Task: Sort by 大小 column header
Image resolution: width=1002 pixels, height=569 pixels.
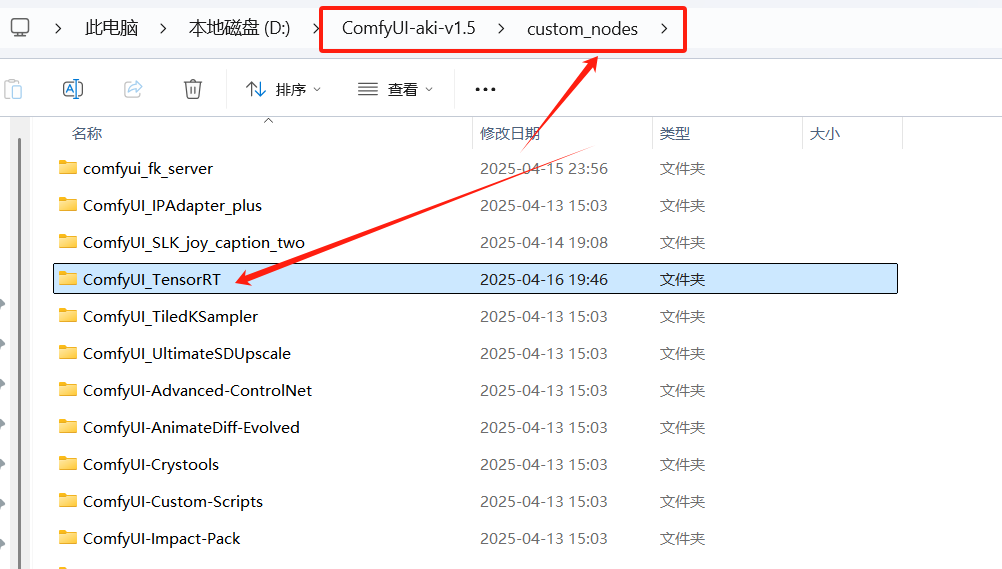Action: (824, 134)
